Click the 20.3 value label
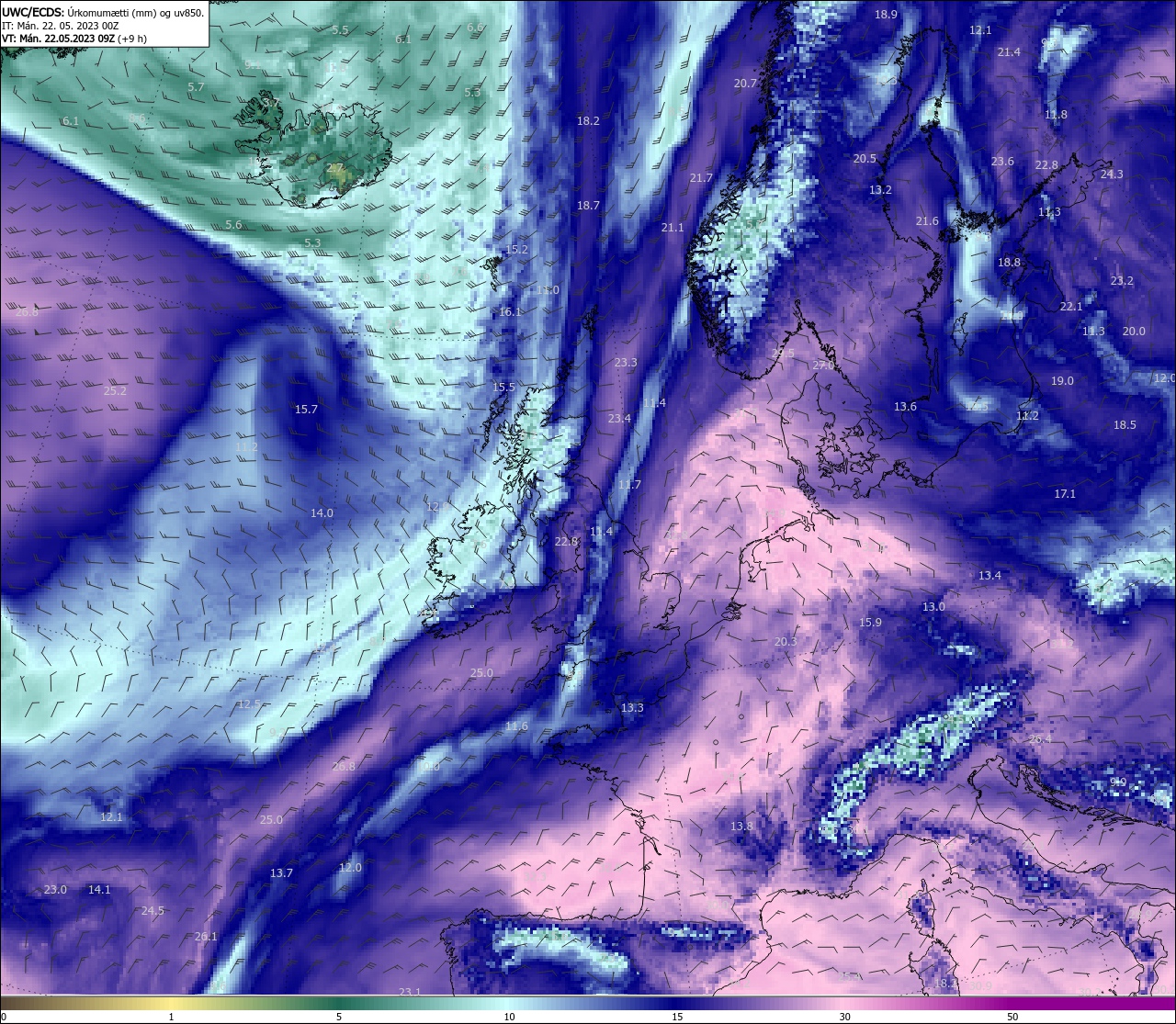 pos(786,642)
